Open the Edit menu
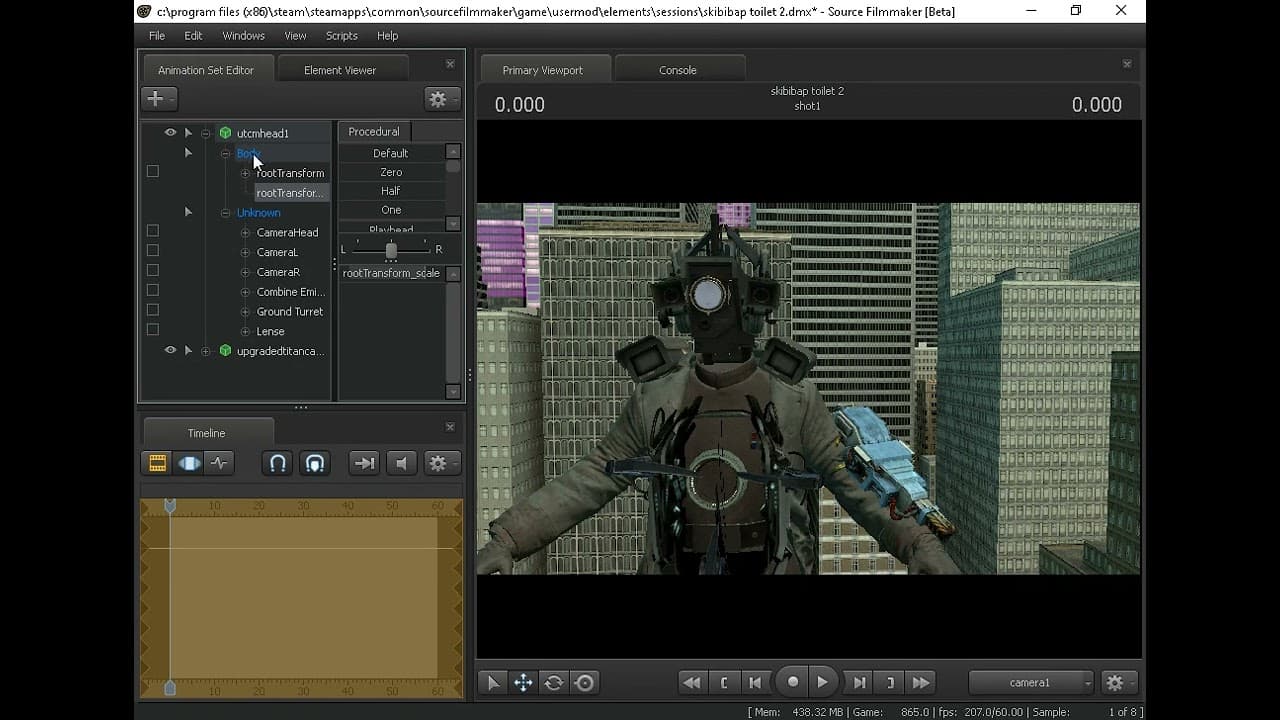This screenshot has width=1280, height=720. pyautogui.click(x=193, y=36)
